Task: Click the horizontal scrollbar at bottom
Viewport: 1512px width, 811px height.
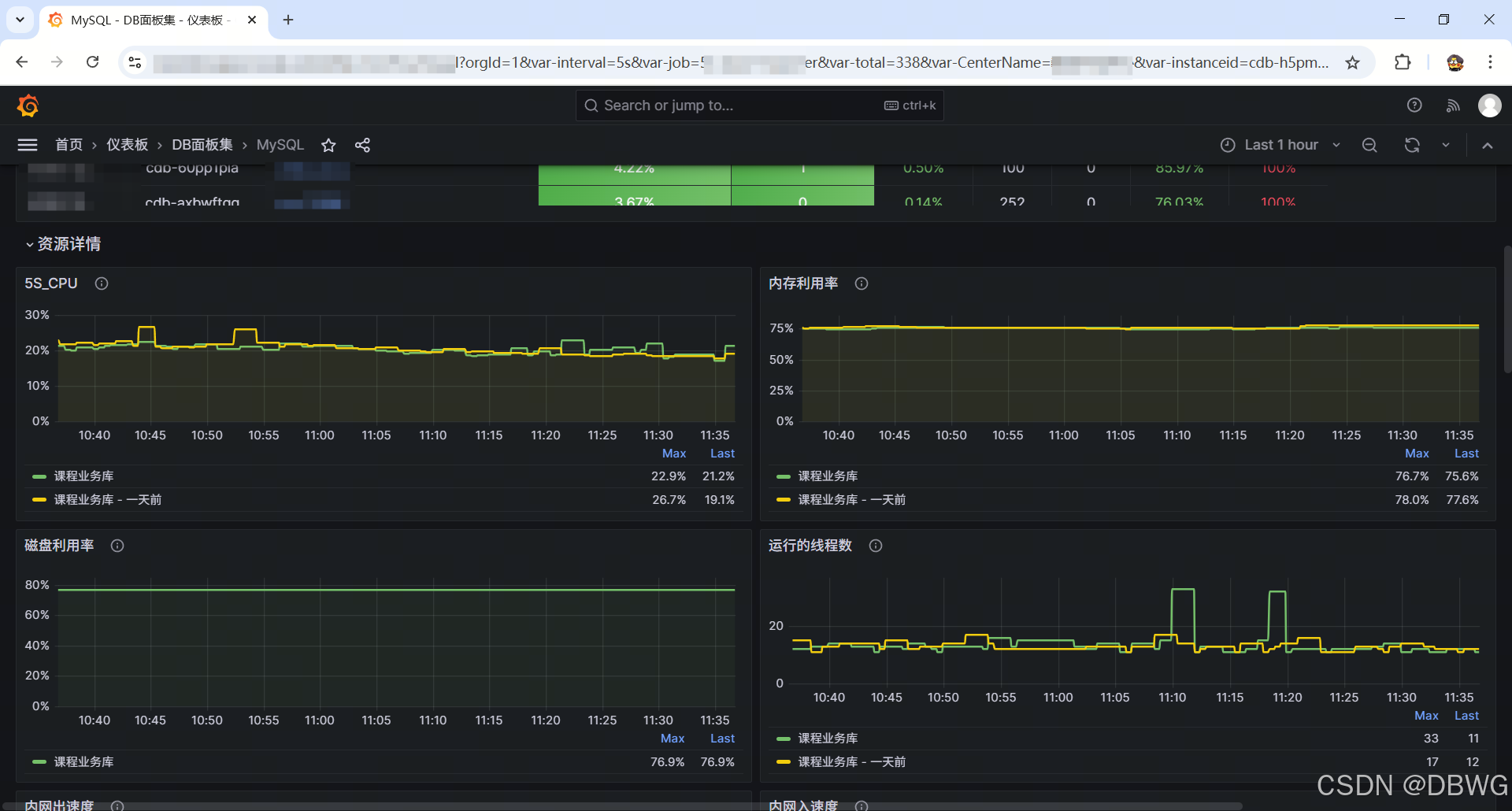Action: click(622, 806)
